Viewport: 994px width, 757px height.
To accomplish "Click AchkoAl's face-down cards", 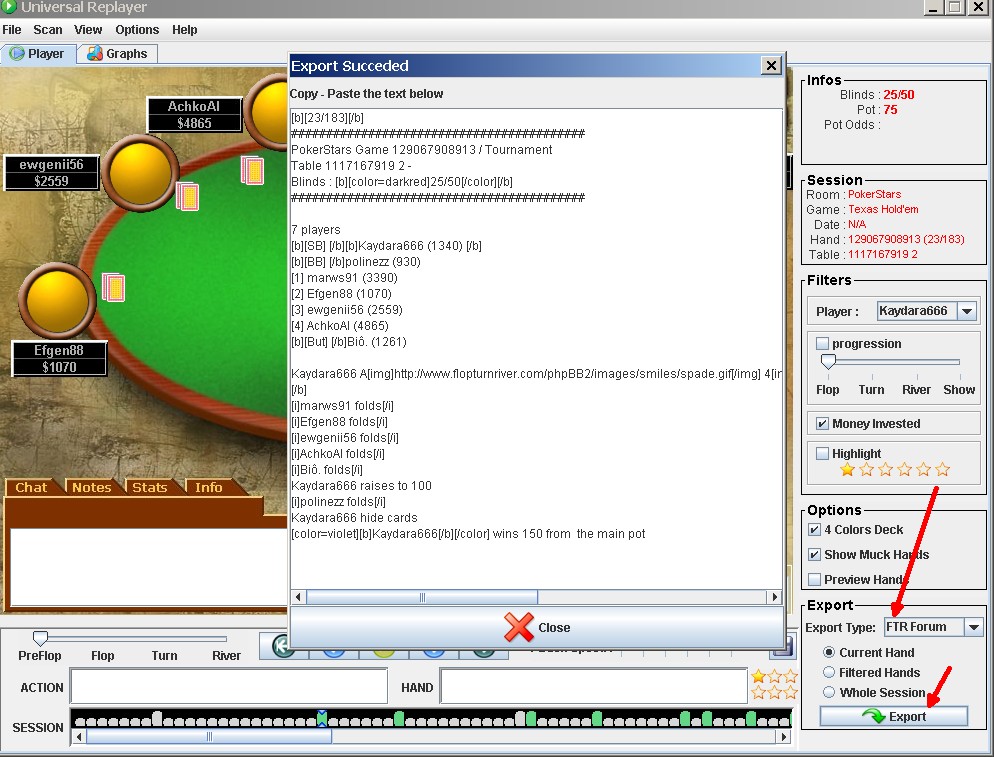I will [252, 171].
